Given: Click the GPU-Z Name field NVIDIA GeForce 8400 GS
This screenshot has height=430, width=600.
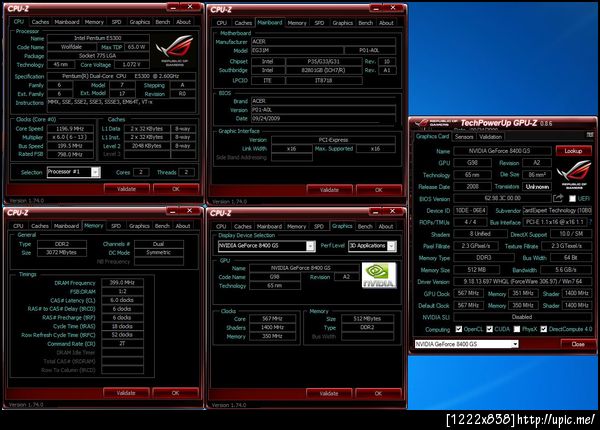Looking at the screenshot, I should [x=502, y=151].
